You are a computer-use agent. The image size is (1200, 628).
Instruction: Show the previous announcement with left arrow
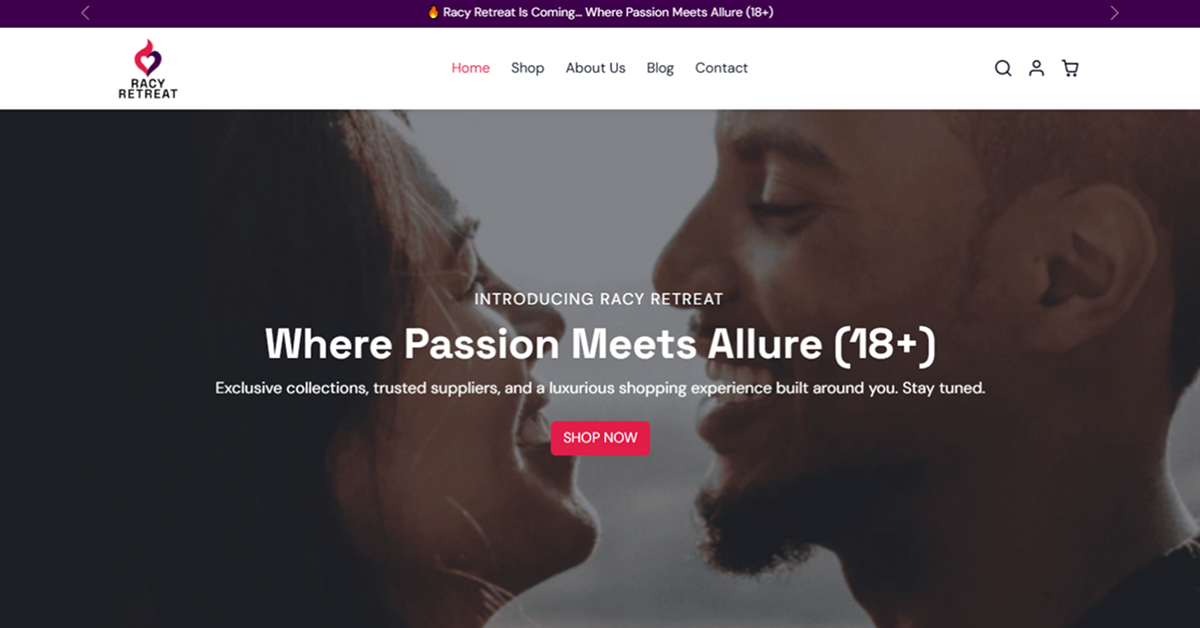click(x=85, y=13)
